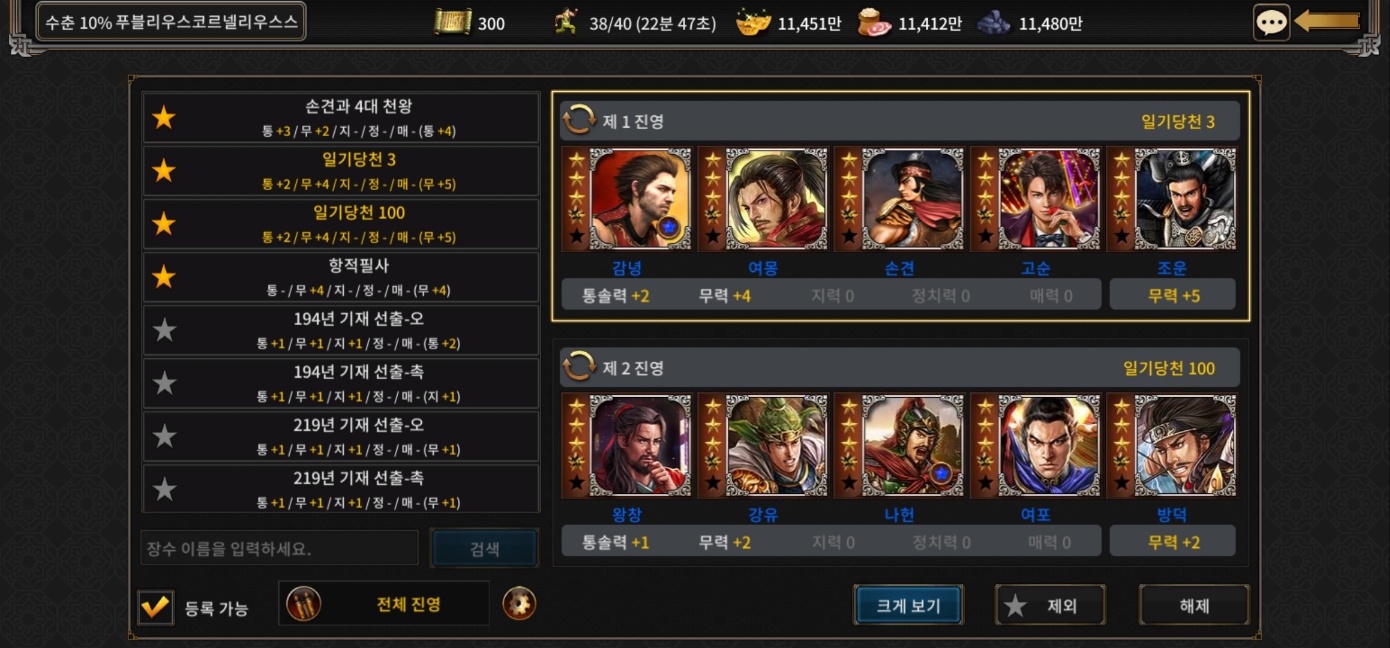1390x648 pixels.
Task: Click the 크게 보기 button
Action: (x=908, y=605)
